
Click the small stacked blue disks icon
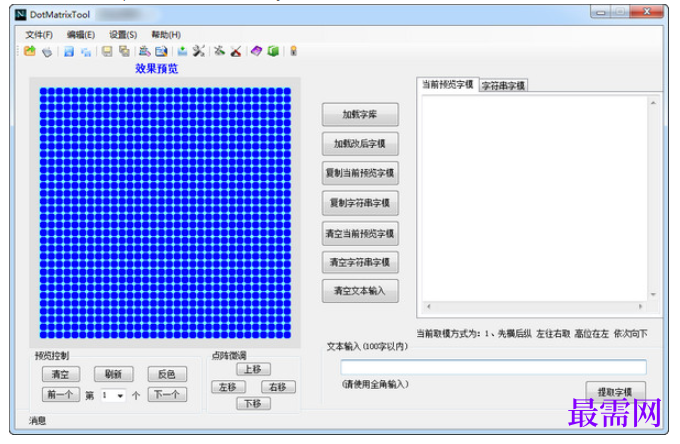[86, 52]
